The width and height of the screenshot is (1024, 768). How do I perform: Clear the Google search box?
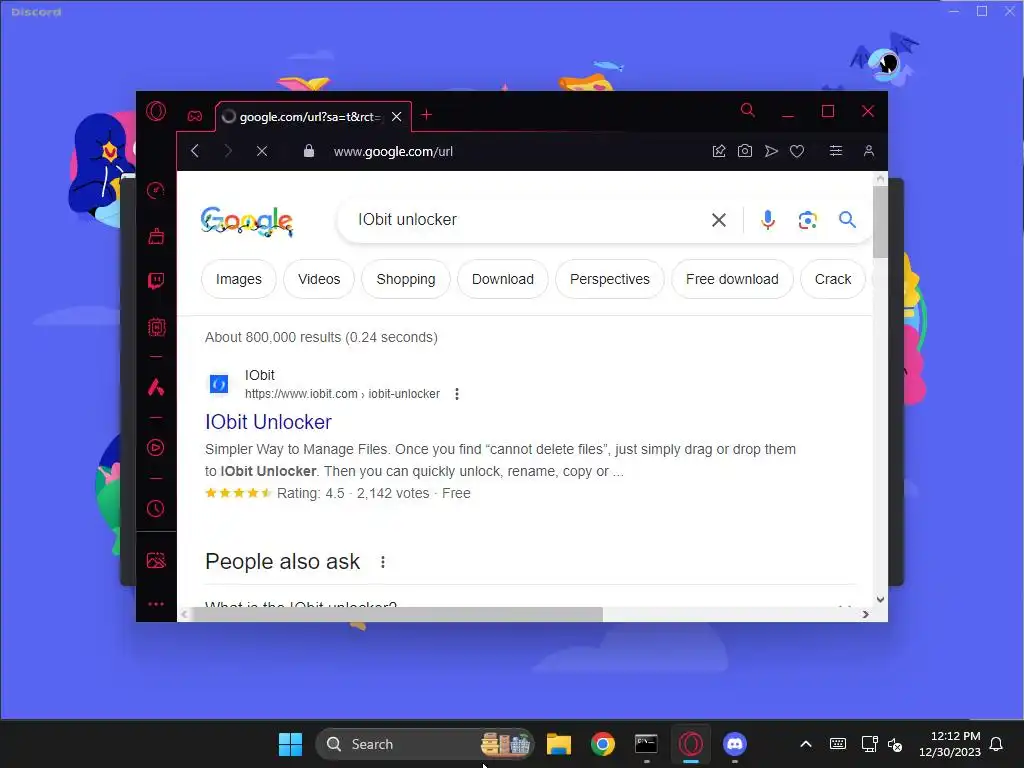click(718, 220)
